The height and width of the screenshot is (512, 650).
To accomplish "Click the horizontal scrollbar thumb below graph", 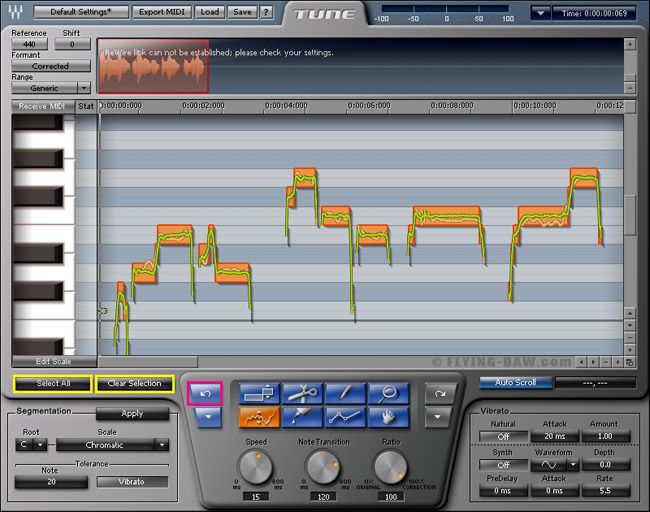I will point(148,362).
